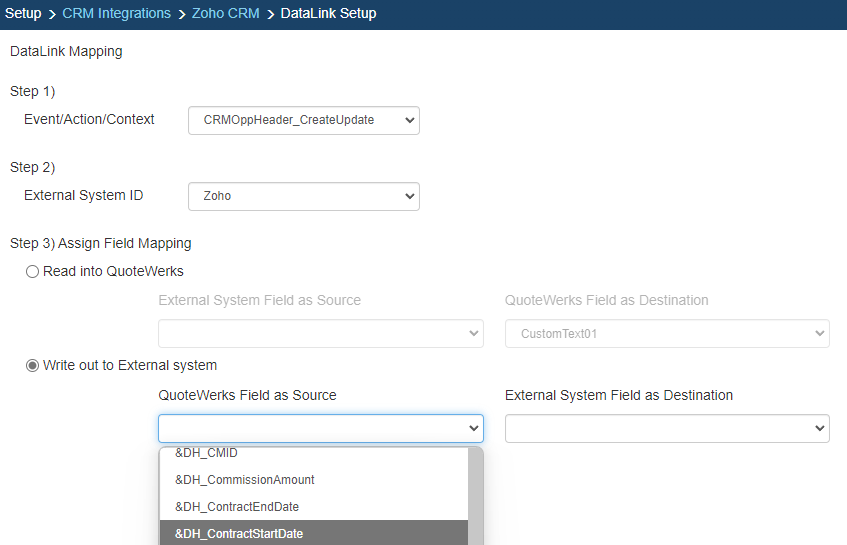Select the &DH_CommissionAmount option
This screenshot has width=847, height=545.
point(244,480)
